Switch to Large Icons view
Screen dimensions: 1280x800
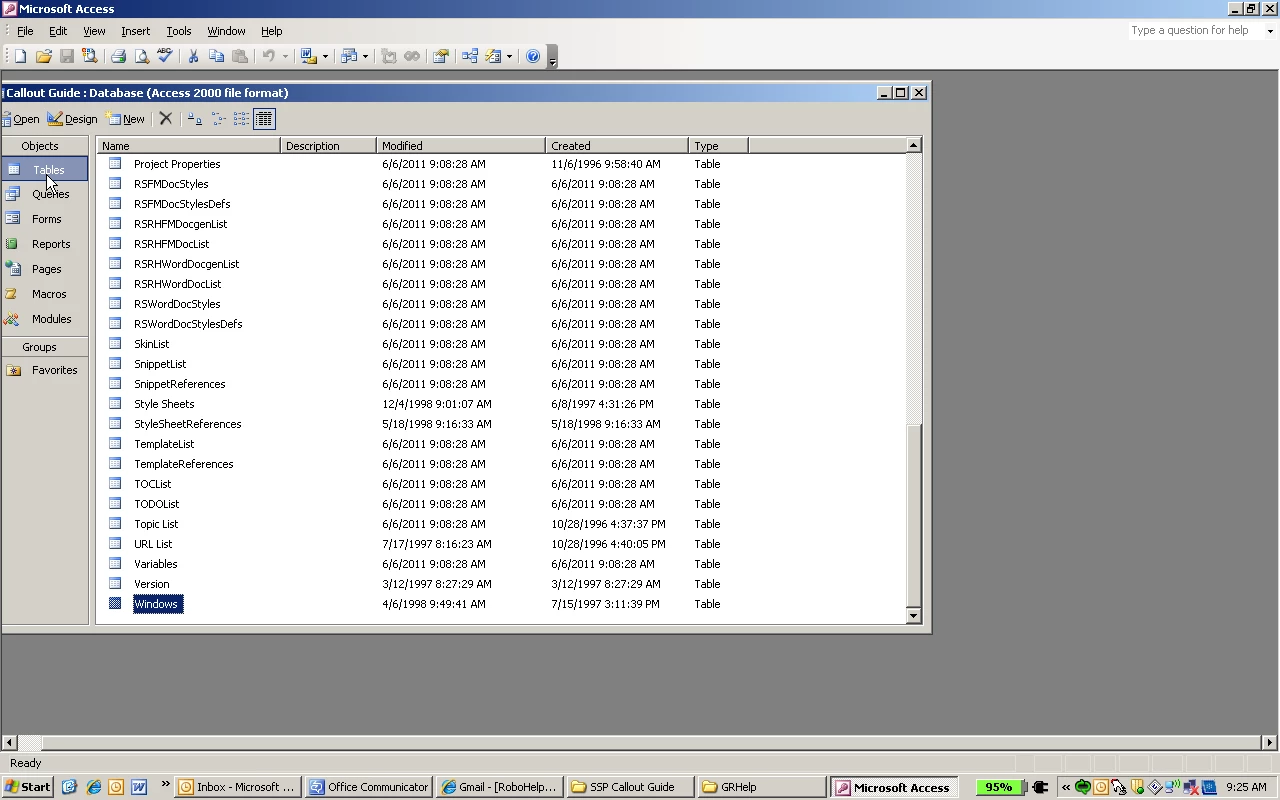pyautogui.click(x=195, y=119)
